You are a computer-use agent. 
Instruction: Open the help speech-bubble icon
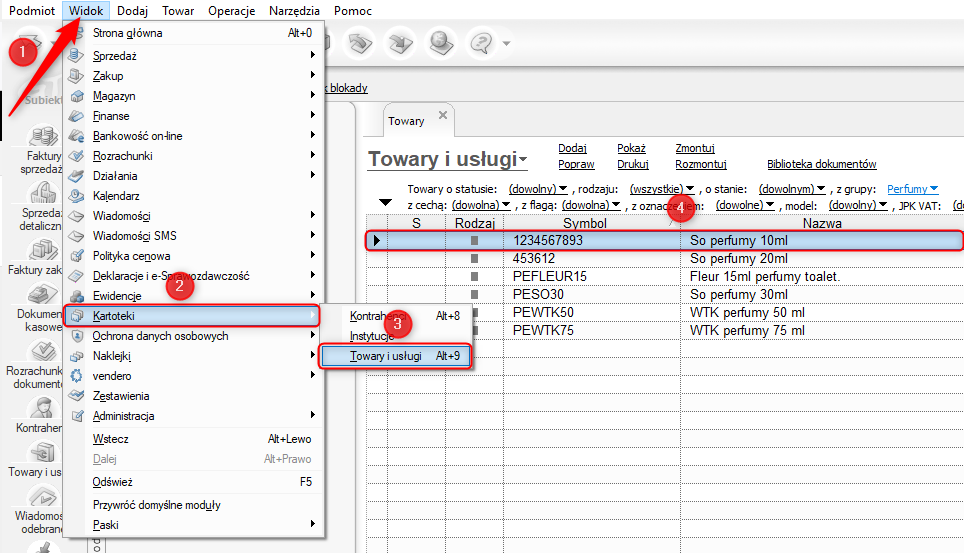(481, 43)
